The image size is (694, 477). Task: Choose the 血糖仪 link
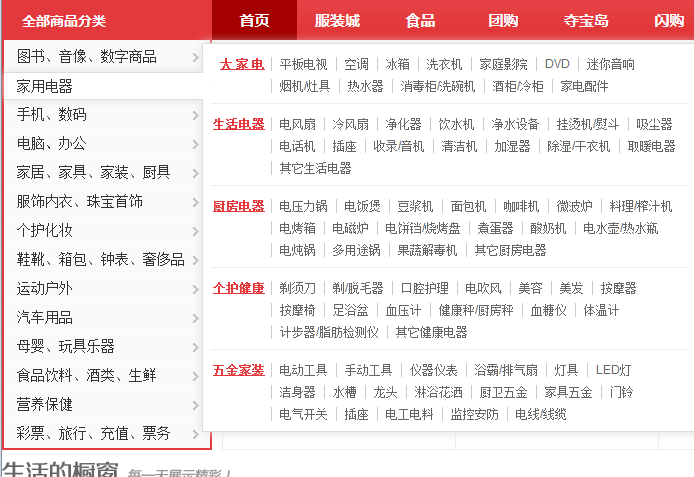tap(548, 310)
